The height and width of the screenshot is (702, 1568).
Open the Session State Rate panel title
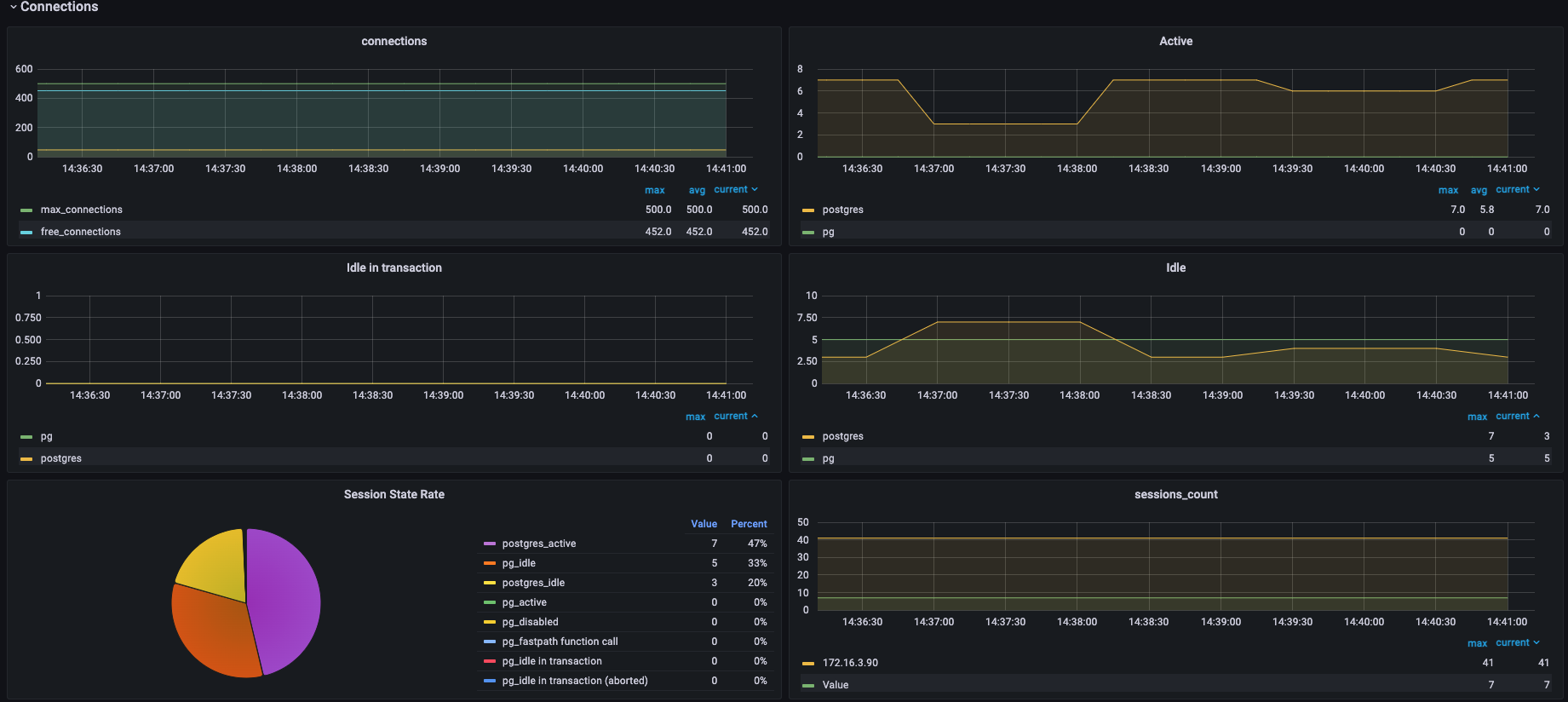click(393, 494)
